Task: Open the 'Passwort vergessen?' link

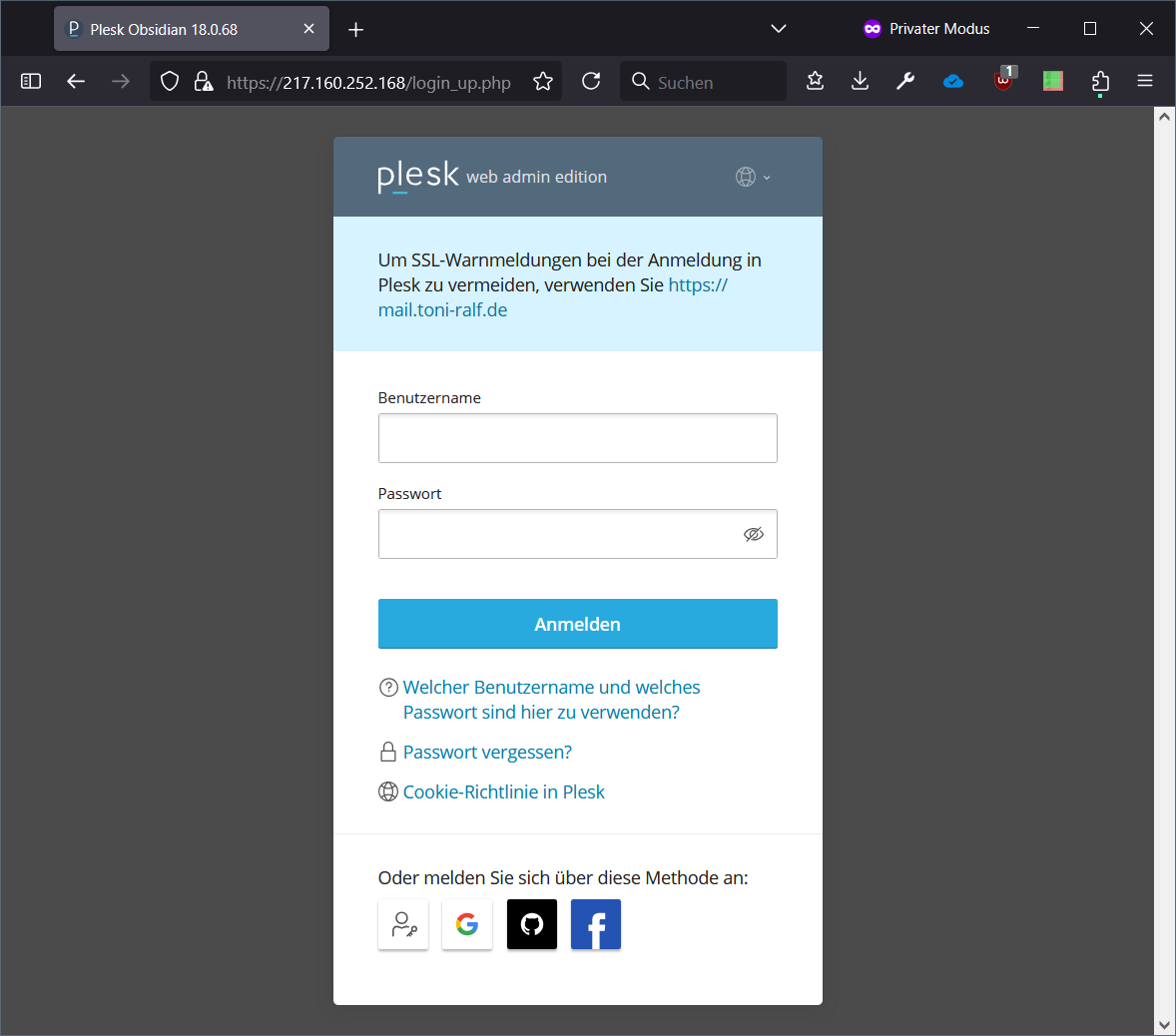Action: coord(487,752)
